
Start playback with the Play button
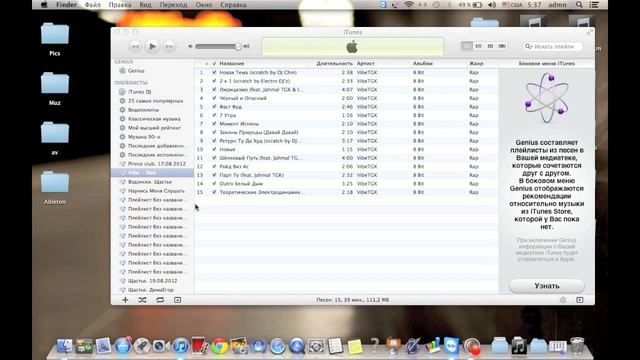[x=152, y=47]
